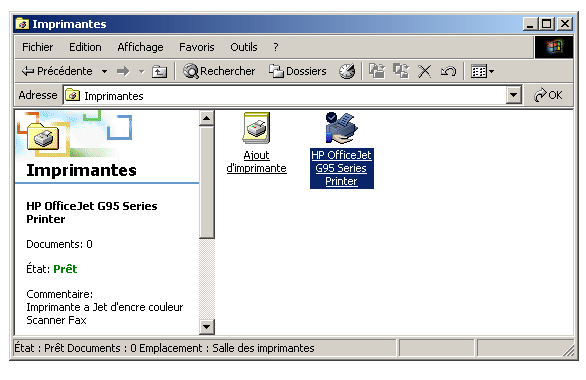Click the left pane scrollbar thumb

coord(206,182)
